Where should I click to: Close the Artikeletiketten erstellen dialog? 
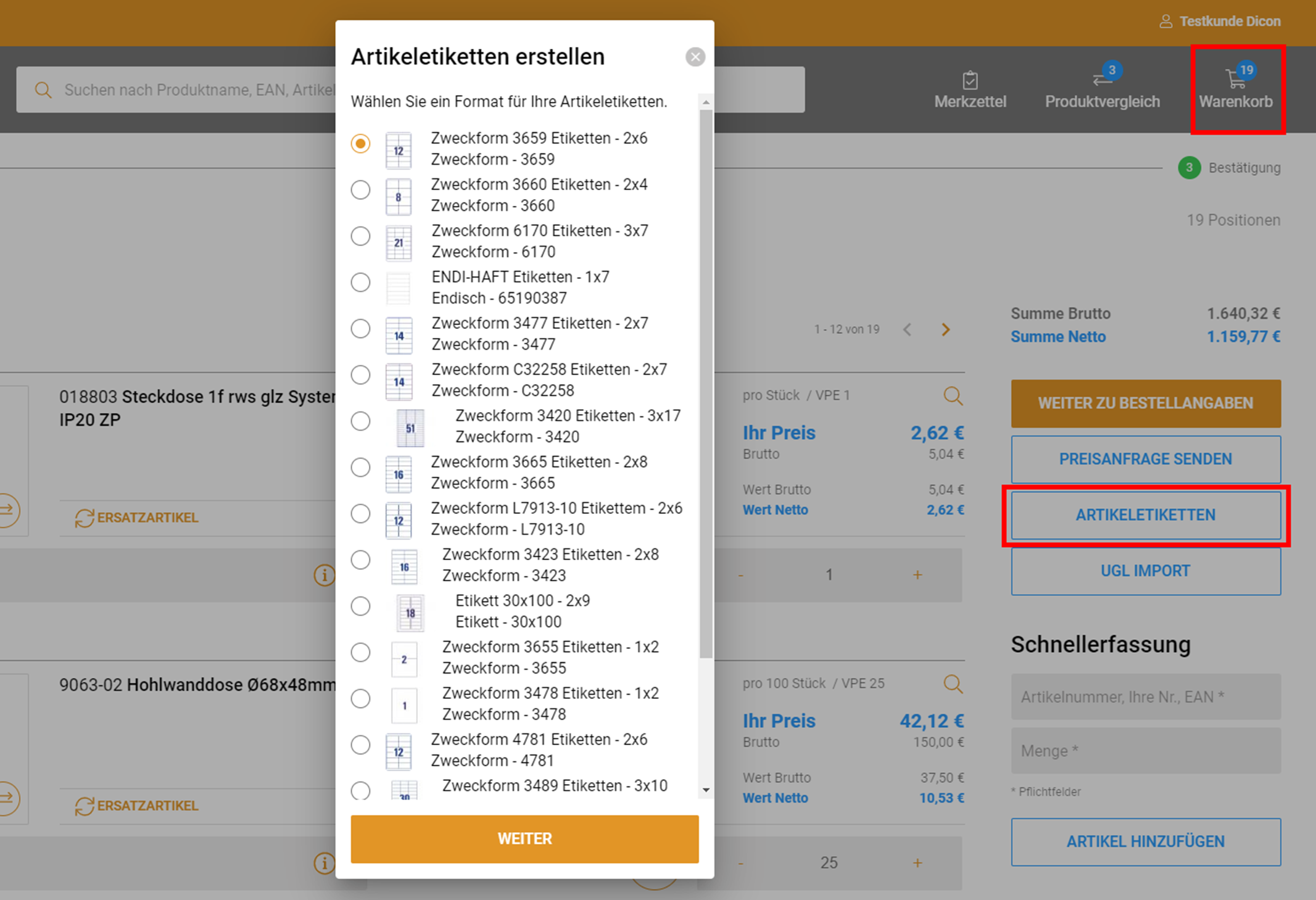pos(695,57)
